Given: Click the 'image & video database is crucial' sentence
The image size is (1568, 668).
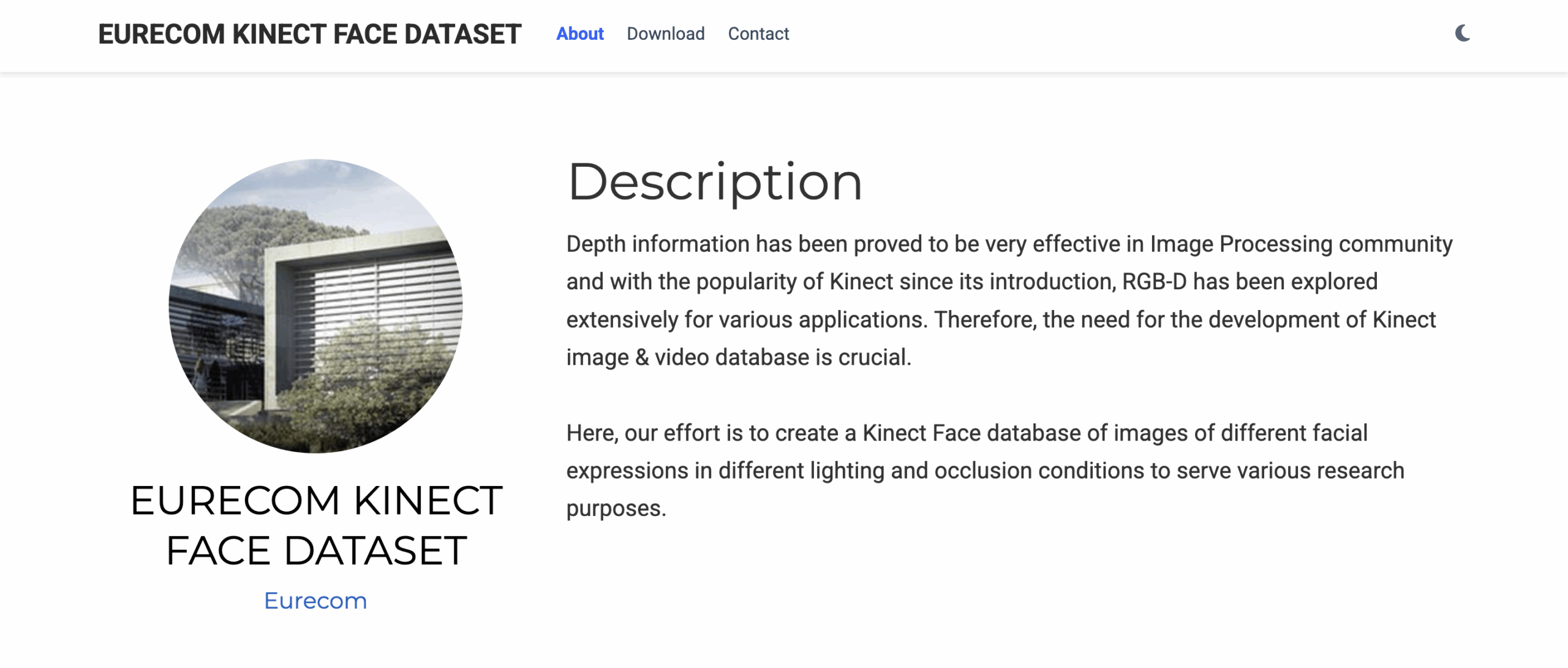Looking at the screenshot, I should pos(738,357).
